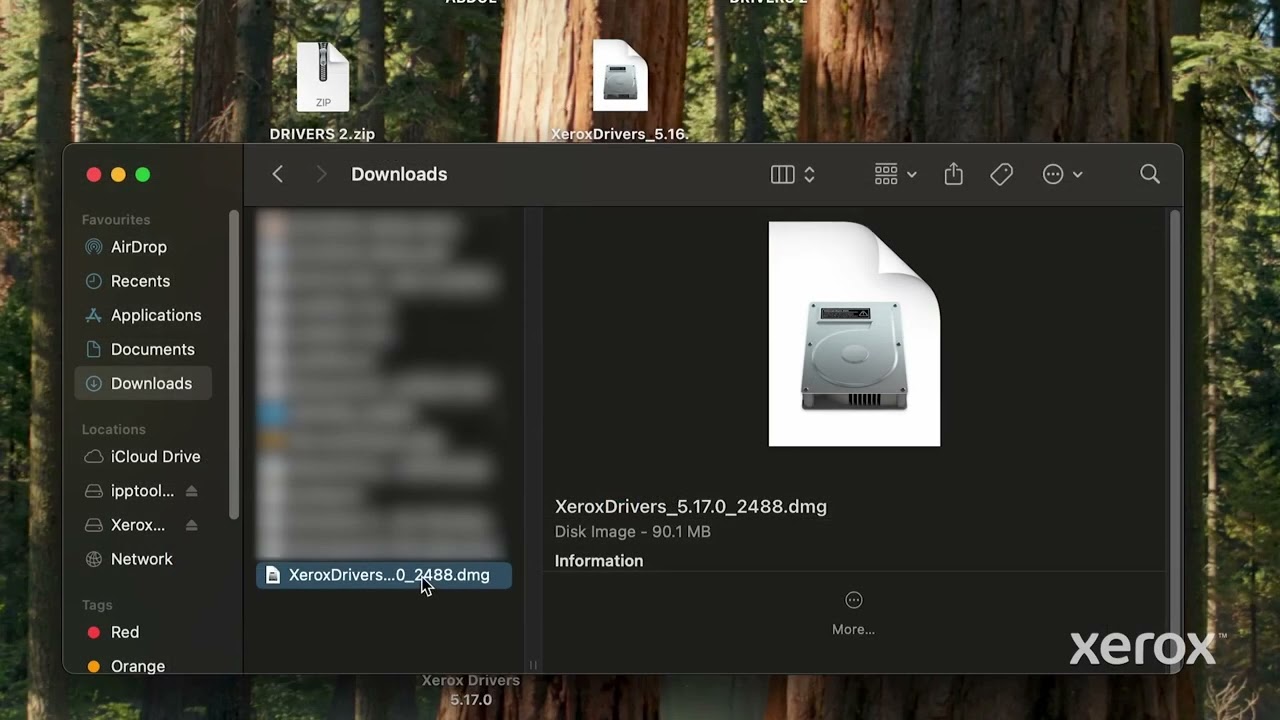
Task: Select AirDrop in the sidebar
Action: [143, 247]
